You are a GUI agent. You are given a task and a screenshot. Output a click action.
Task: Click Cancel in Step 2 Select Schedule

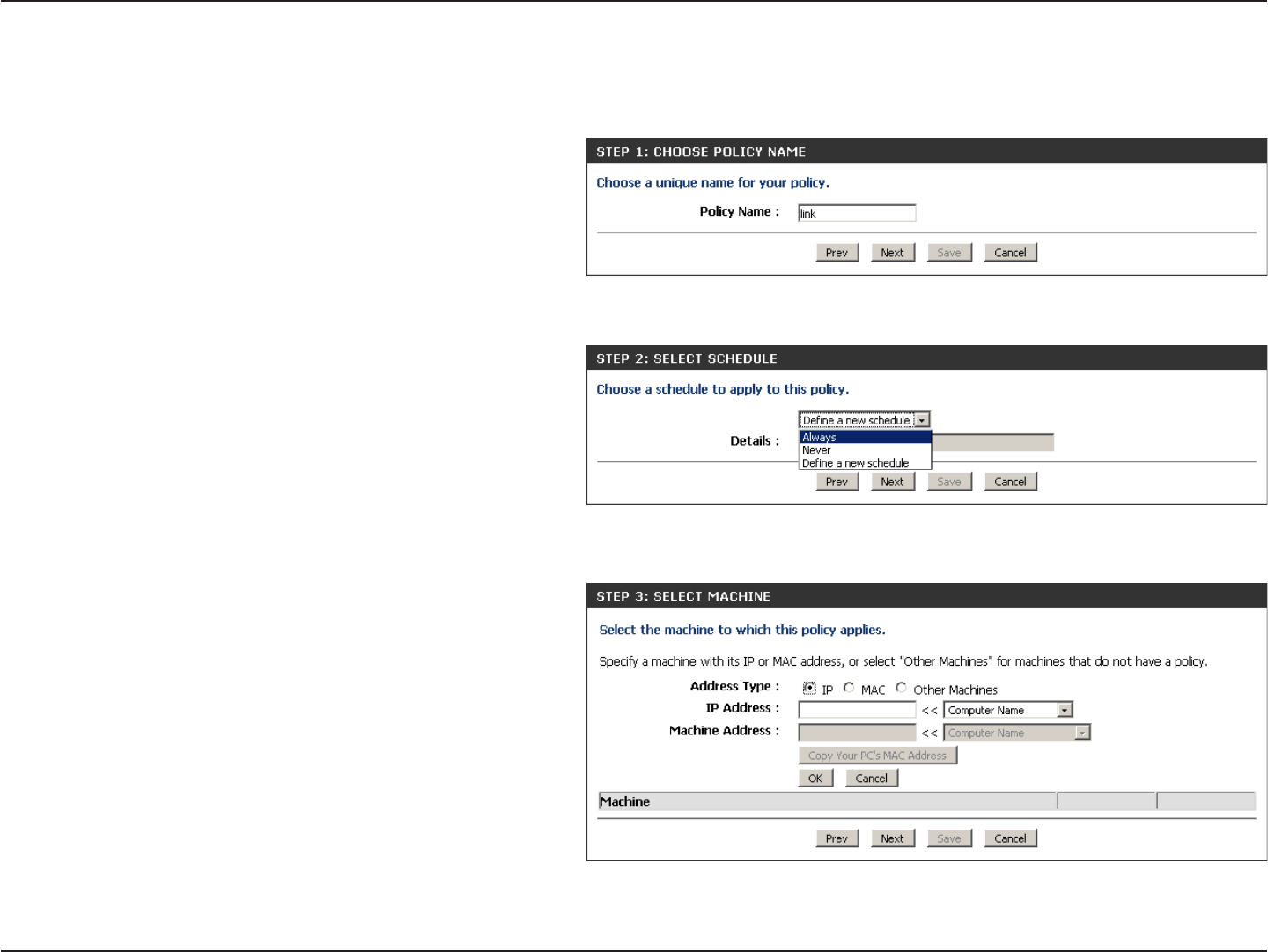click(x=1010, y=482)
